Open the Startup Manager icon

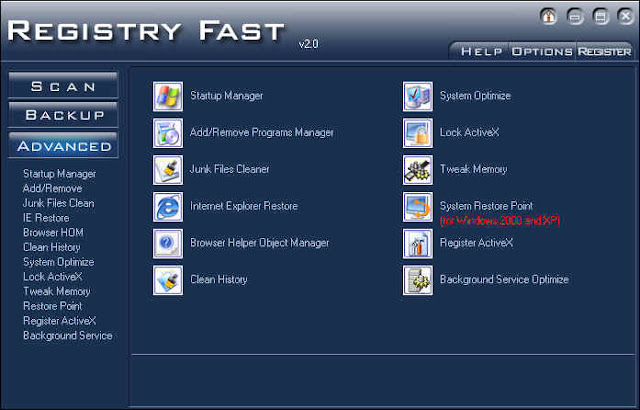168,96
